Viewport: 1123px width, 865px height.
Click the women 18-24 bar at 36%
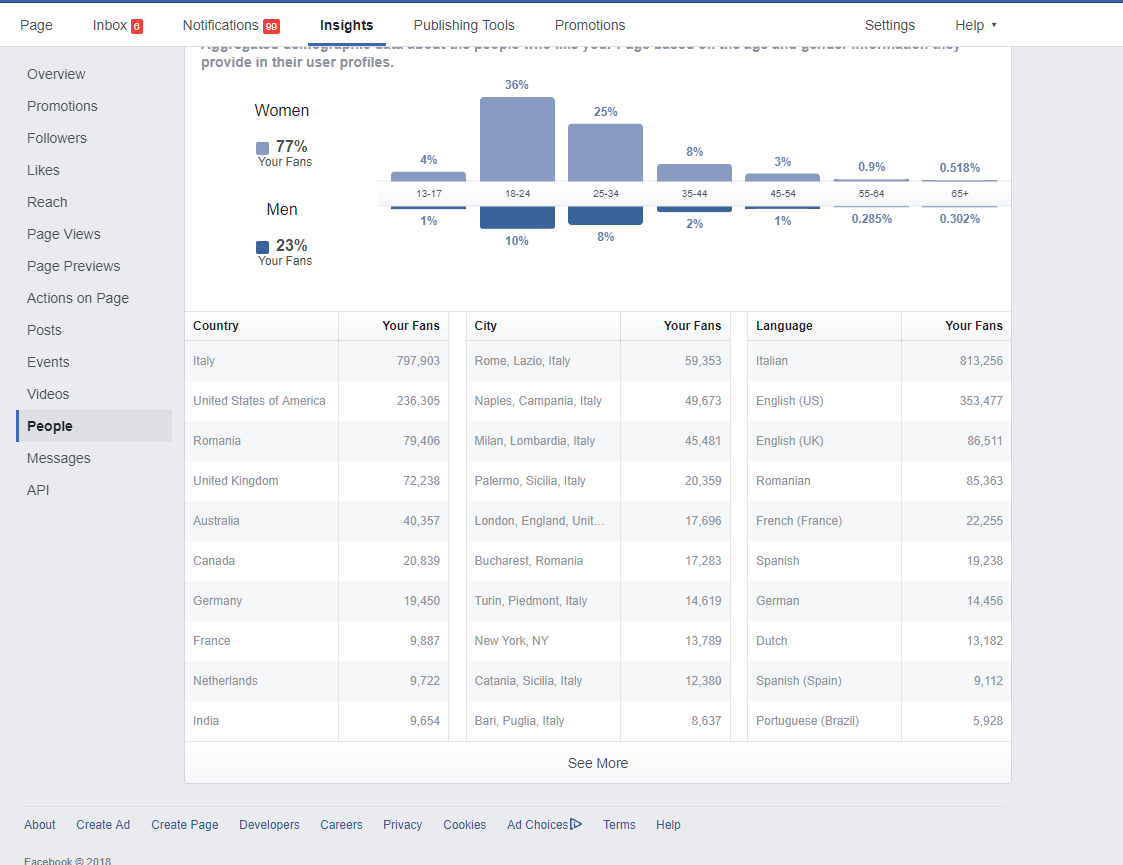(517, 138)
